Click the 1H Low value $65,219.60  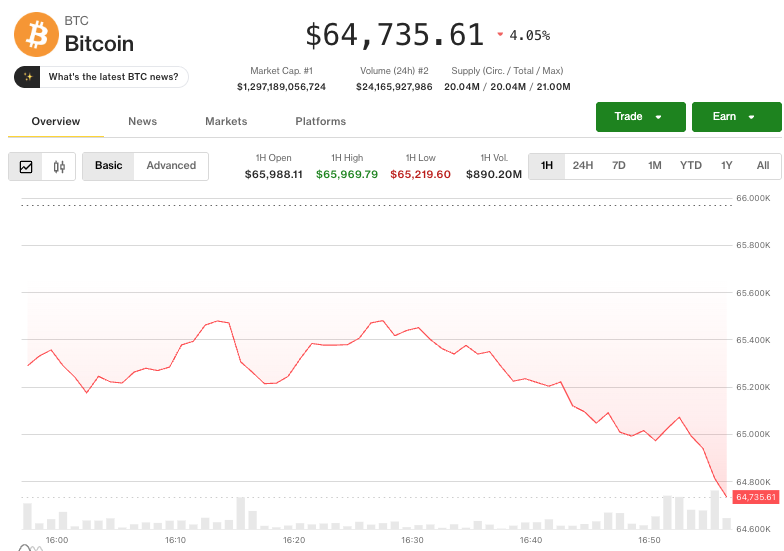click(x=420, y=174)
